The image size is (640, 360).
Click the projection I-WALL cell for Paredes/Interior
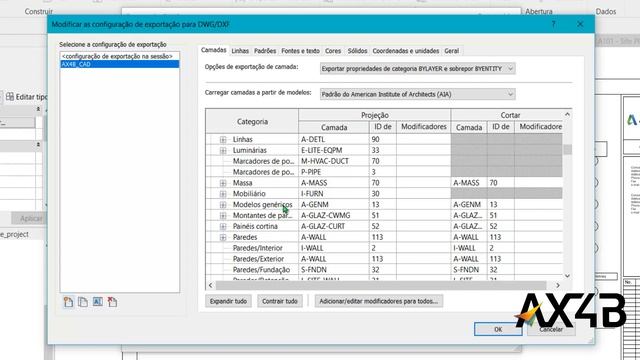[333, 248]
